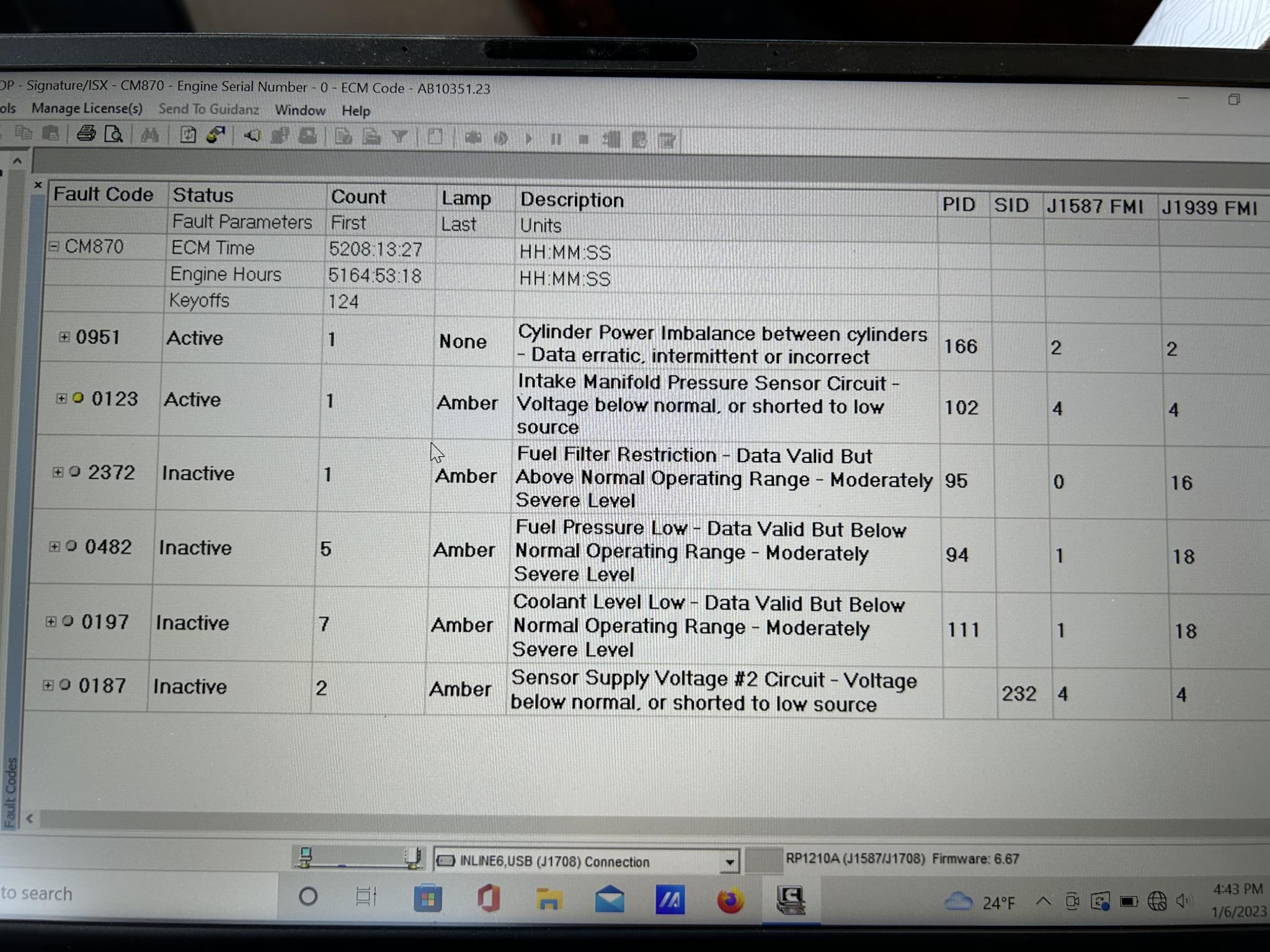The image size is (1270, 952).
Task: Collapse the CM870 tree node
Action: pyautogui.click(x=54, y=247)
